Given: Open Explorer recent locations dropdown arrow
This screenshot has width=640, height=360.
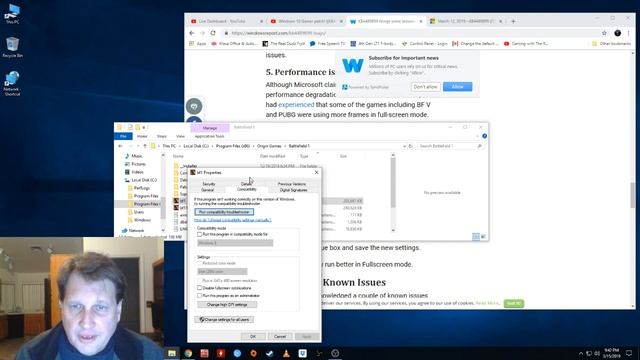Looking at the screenshot, I should 137,146.
